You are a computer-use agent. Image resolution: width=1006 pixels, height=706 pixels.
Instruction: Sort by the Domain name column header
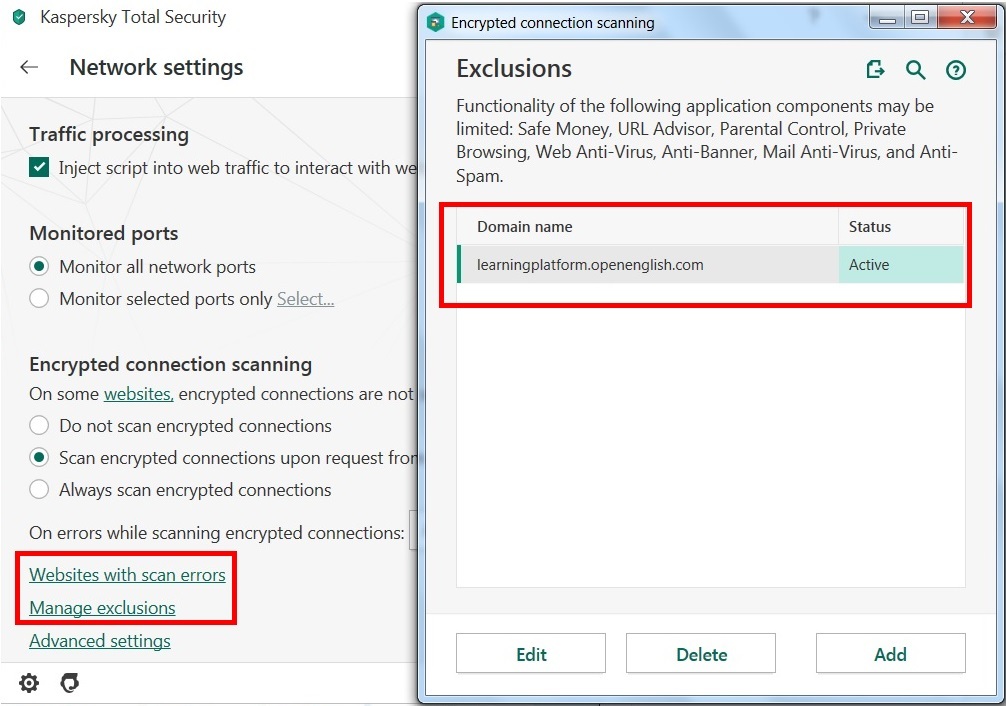(x=648, y=227)
